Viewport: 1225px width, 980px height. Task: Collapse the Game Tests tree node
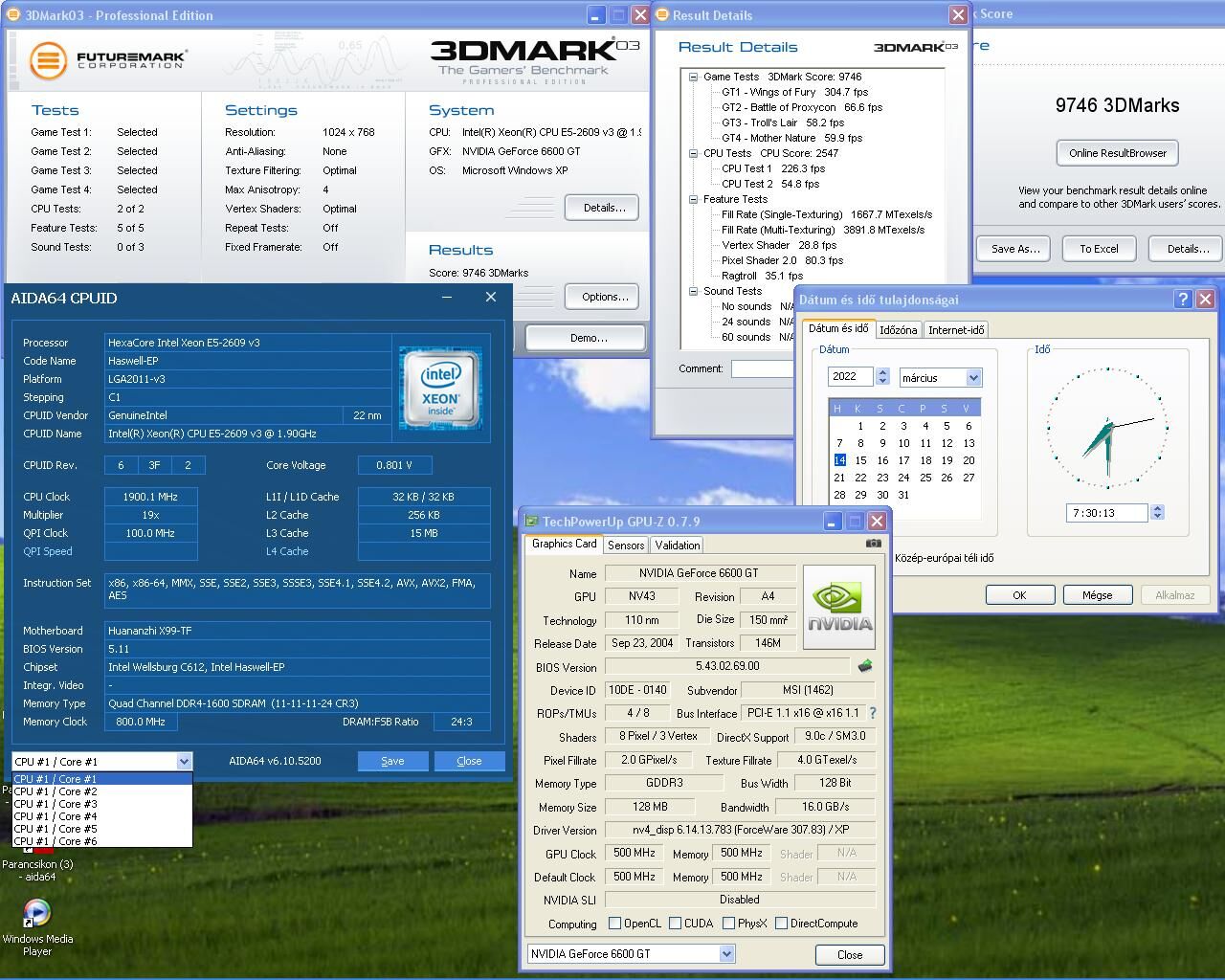[x=693, y=77]
